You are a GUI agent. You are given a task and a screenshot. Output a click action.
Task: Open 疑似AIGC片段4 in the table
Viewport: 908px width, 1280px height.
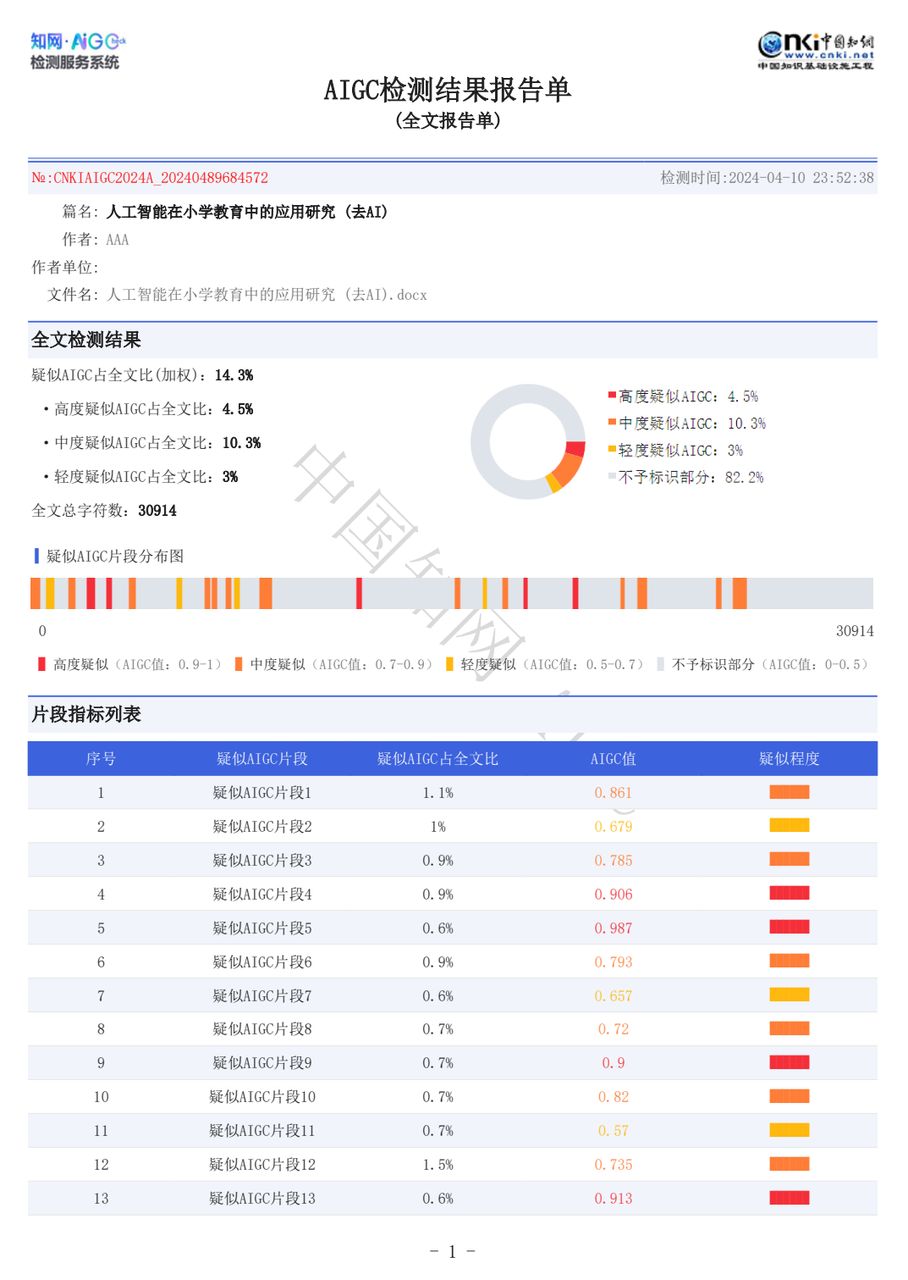pos(262,895)
